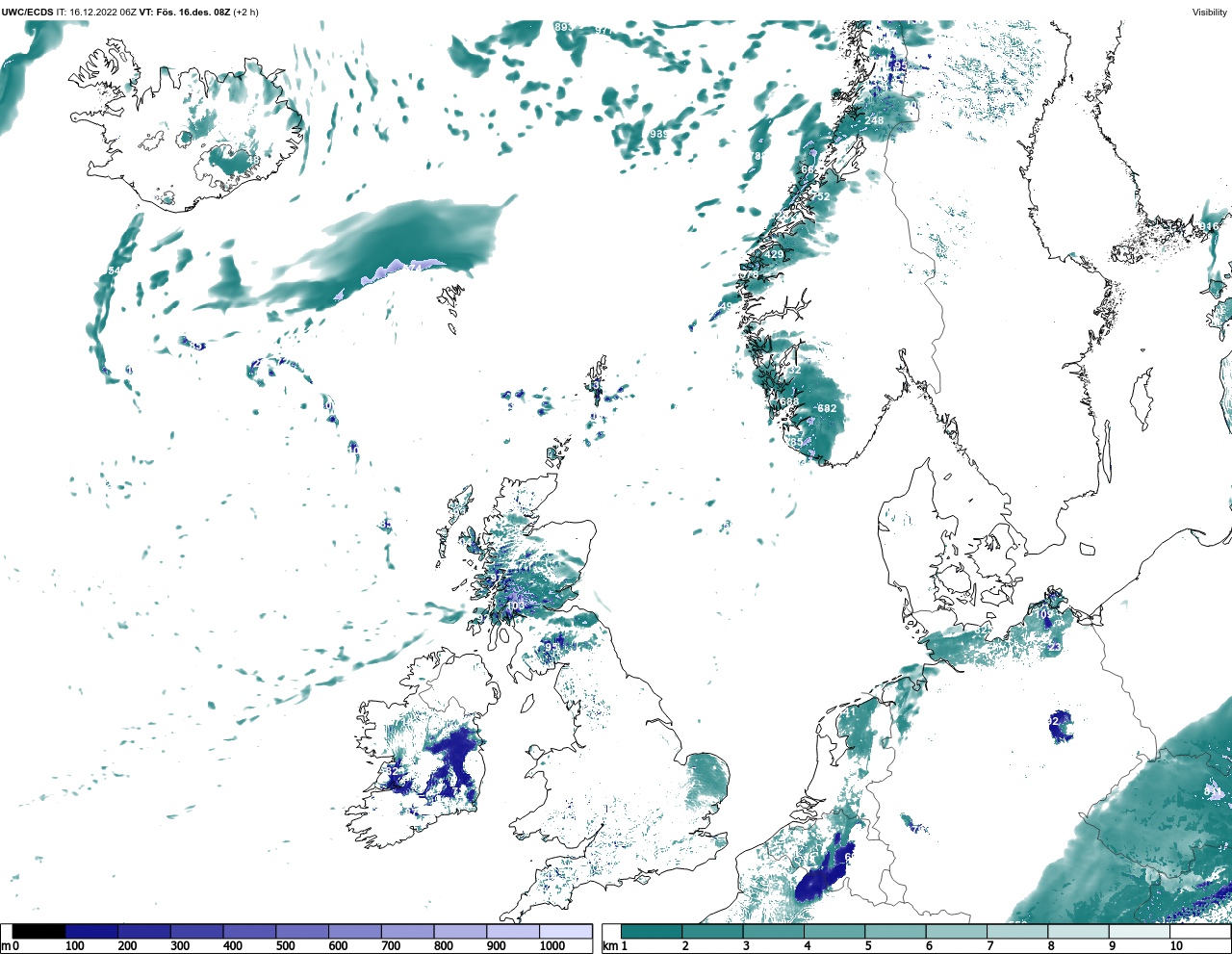Image resolution: width=1232 pixels, height=954 pixels.
Task: Click the initial time '16.12.2022 06Z'
Action: [102, 13]
